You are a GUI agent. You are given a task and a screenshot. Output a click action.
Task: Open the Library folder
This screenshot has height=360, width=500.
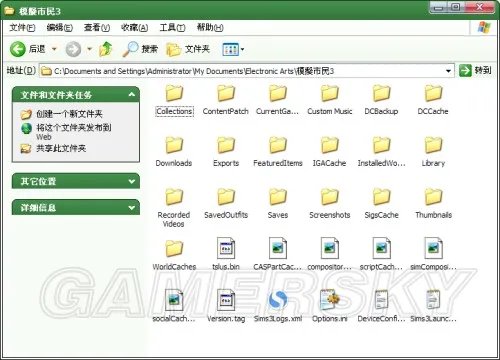point(433,151)
